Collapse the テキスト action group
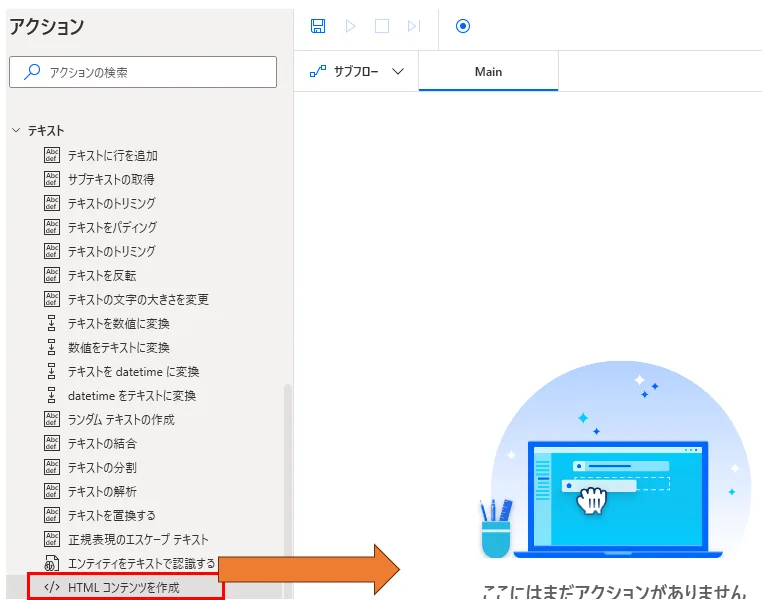Image resolution: width=762 pixels, height=600 pixels. coord(16,131)
